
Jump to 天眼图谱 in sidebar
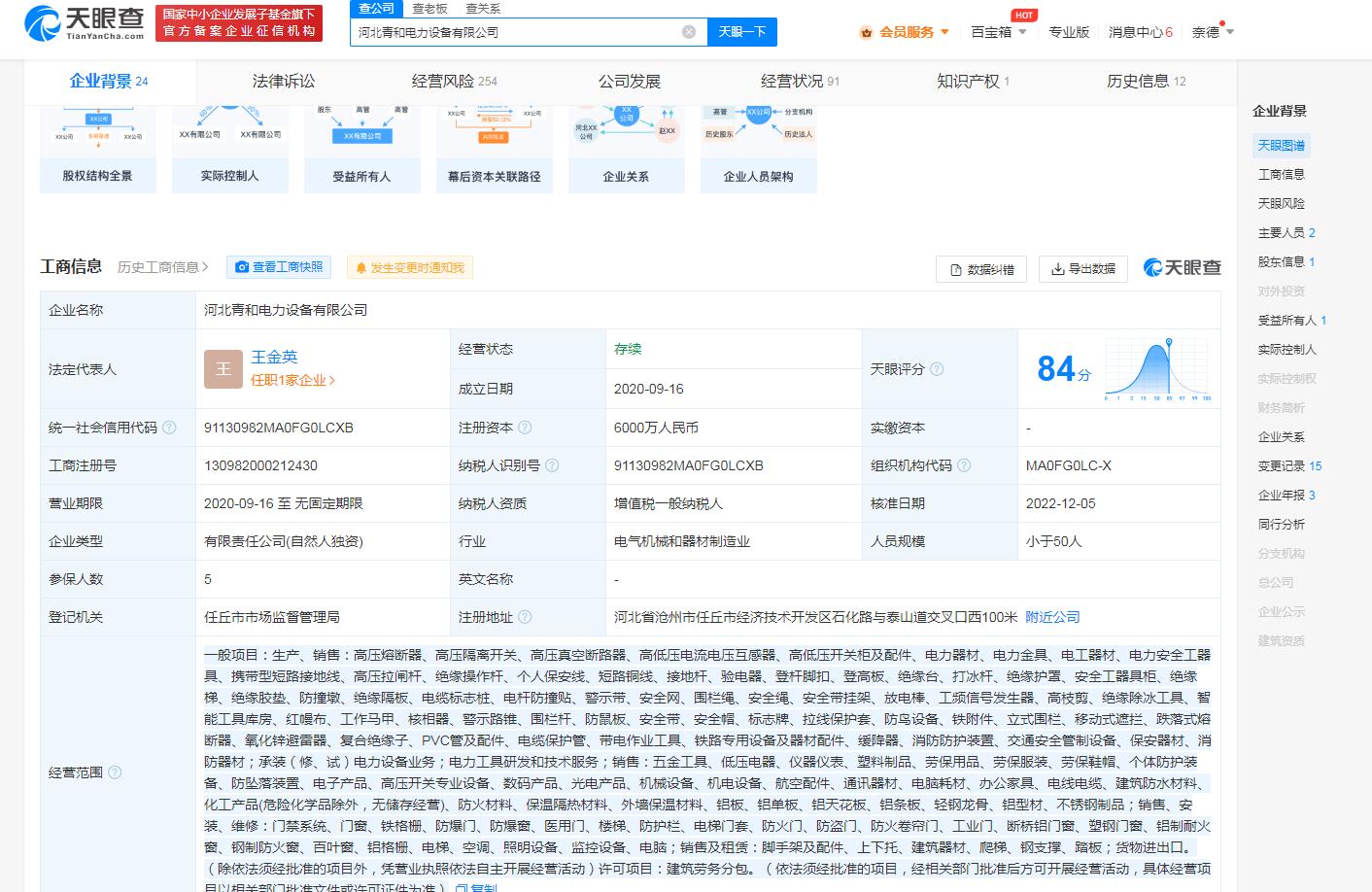tap(1281, 146)
